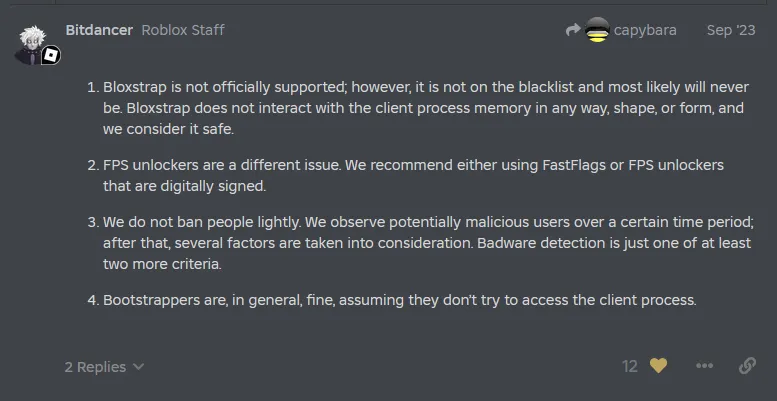Open the capybara username link

click(646, 30)
